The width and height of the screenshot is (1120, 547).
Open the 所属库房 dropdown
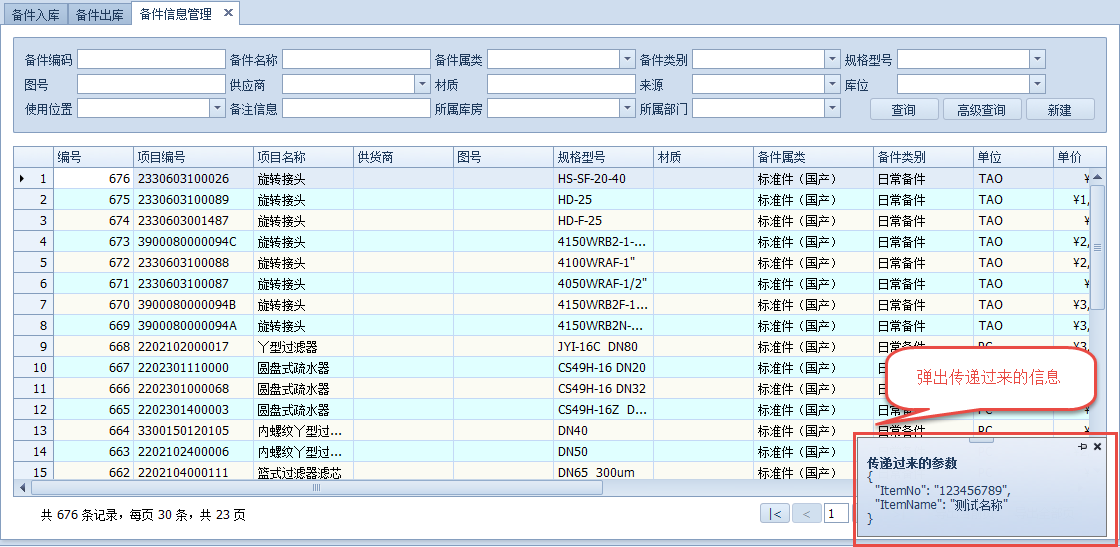[x=627, y=108]
